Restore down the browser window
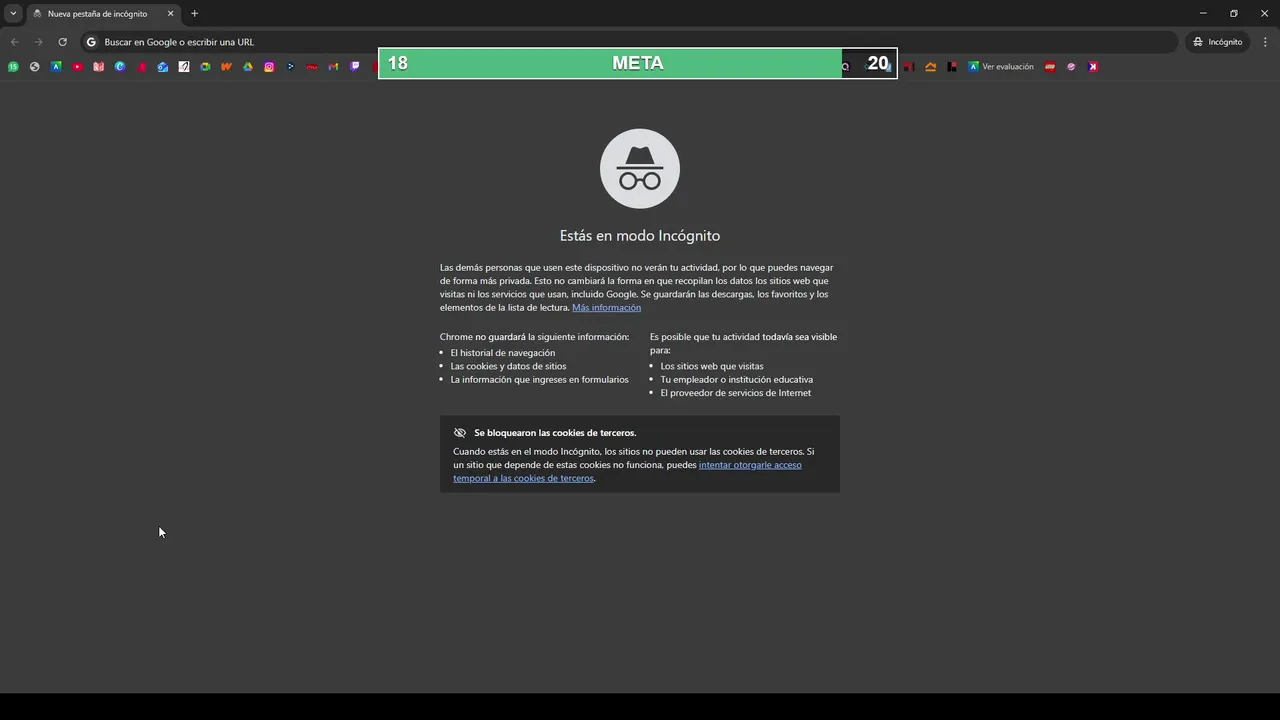This screenshot has height=720, width=1280. click(x=1234, y=14)
